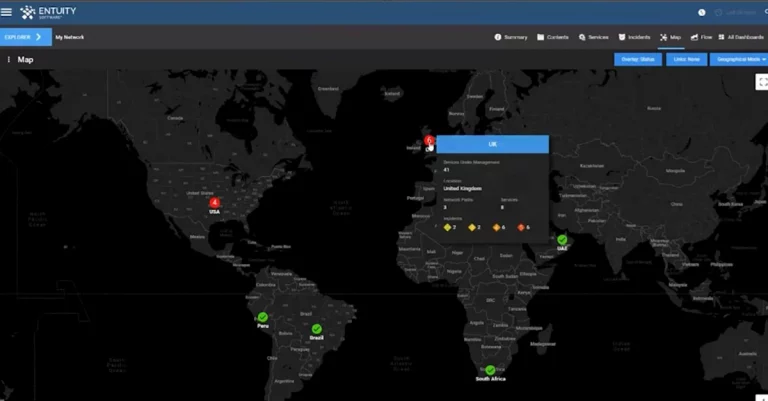Screen dimensions: 768x401
Task: Click the United Kingdom location text
Action: [x=462, y=189]
